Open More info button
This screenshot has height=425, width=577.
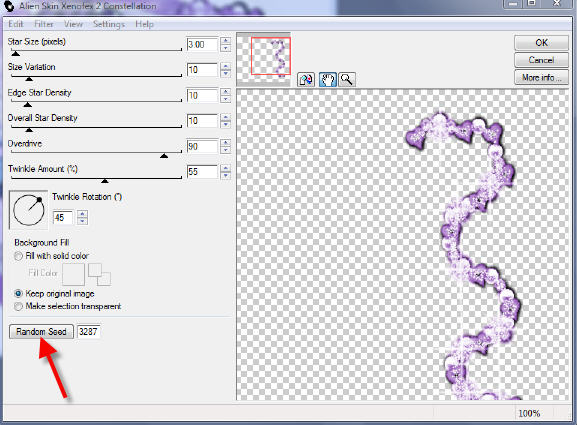click(x=541, y=78)
